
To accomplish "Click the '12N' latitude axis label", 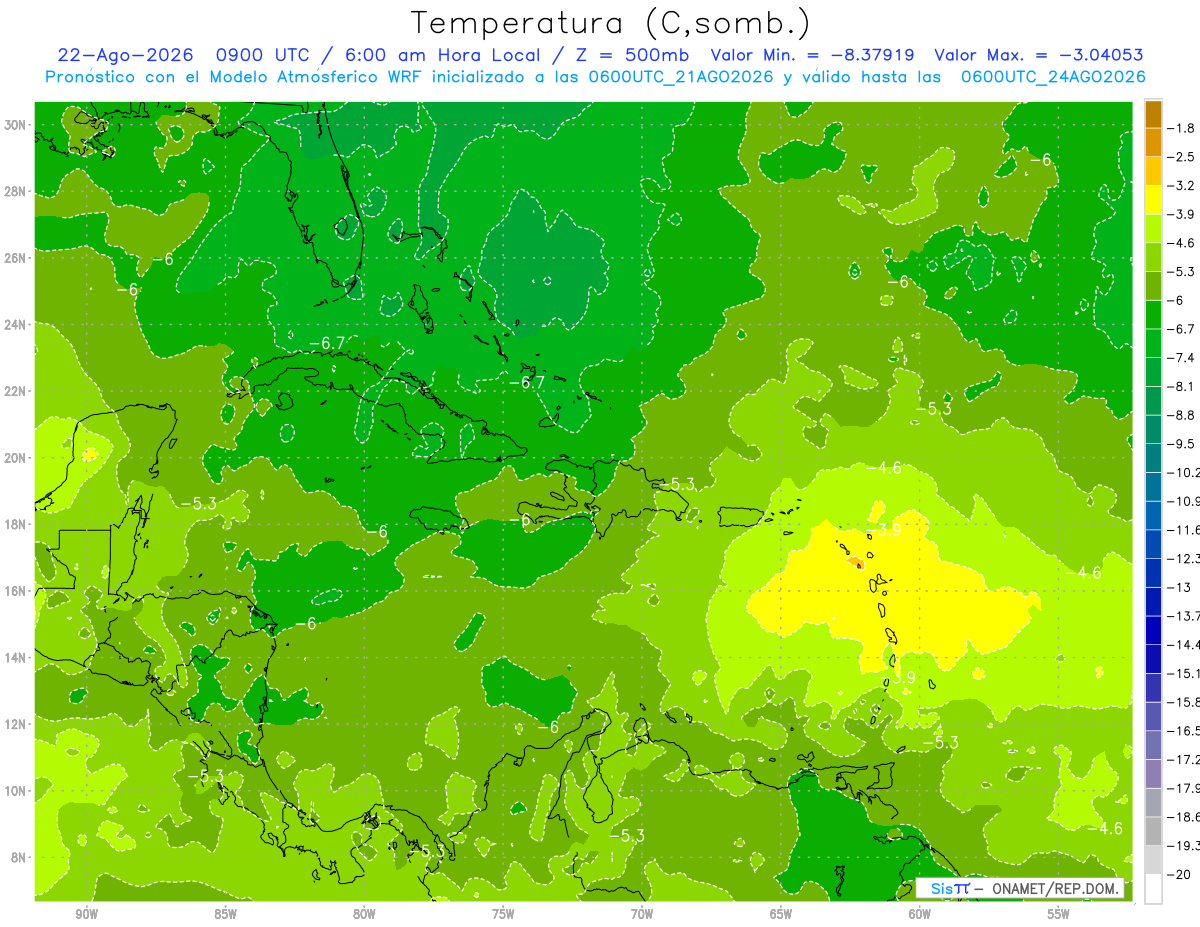I will pos(15,724).
